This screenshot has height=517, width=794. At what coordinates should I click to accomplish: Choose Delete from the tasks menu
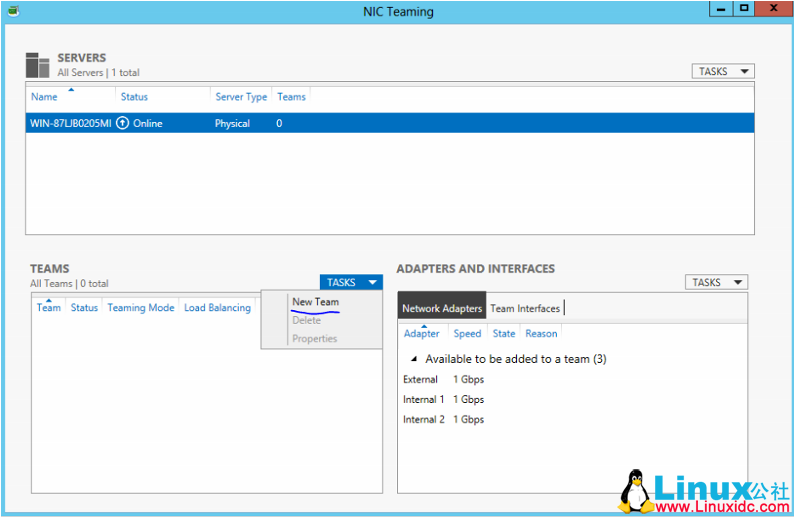pyautogui.click(x=306, y=320)
